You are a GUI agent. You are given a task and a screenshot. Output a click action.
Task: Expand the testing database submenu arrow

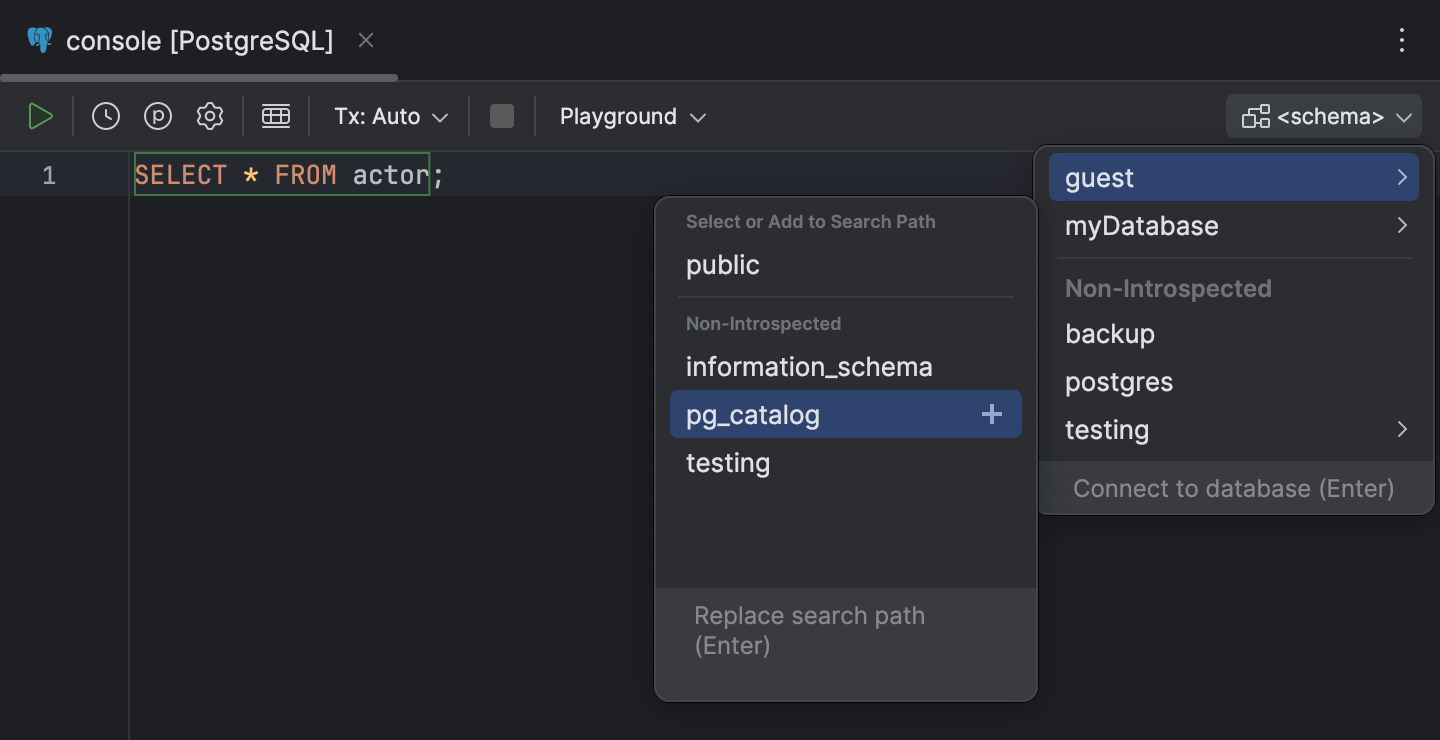1402,430
